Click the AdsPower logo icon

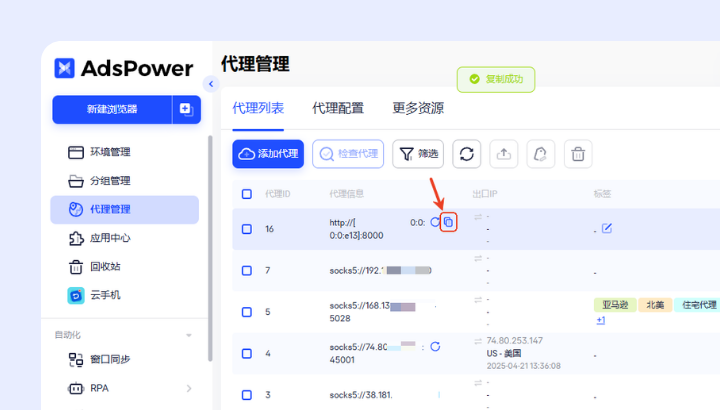(64, 68)
